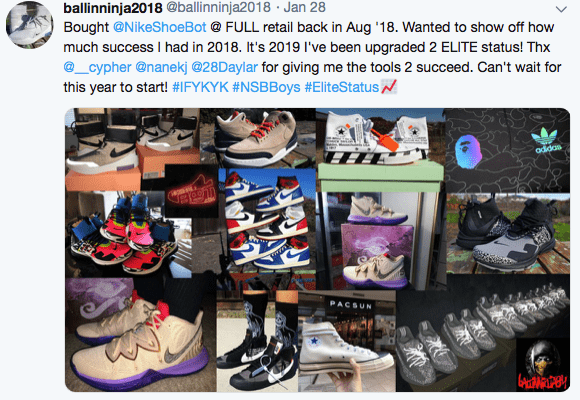Open the tweet options chevron menu
The height and width of the screenshot is (400, 580).
click(561, 9)
